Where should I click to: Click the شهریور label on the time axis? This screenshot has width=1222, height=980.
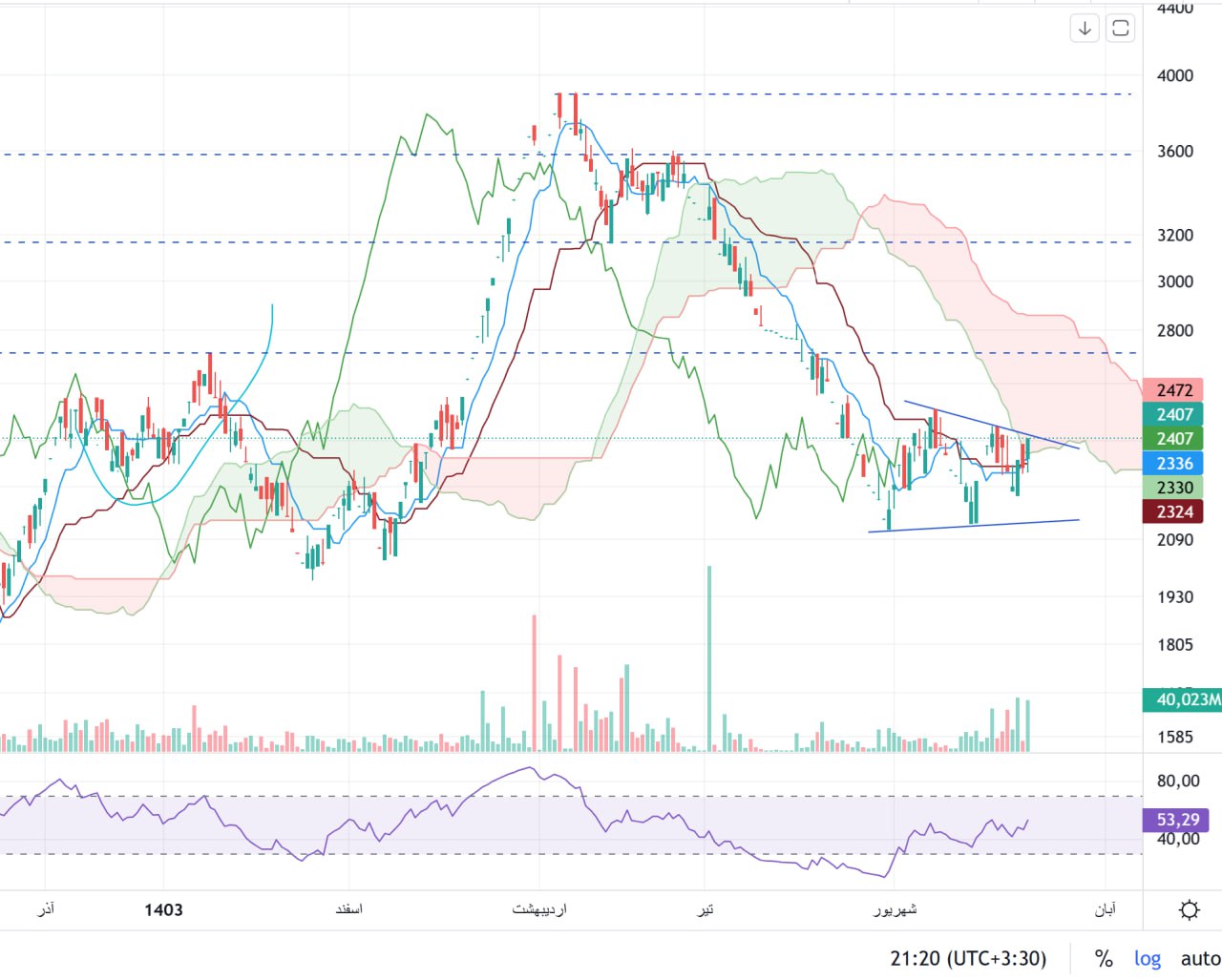[895, 909]
